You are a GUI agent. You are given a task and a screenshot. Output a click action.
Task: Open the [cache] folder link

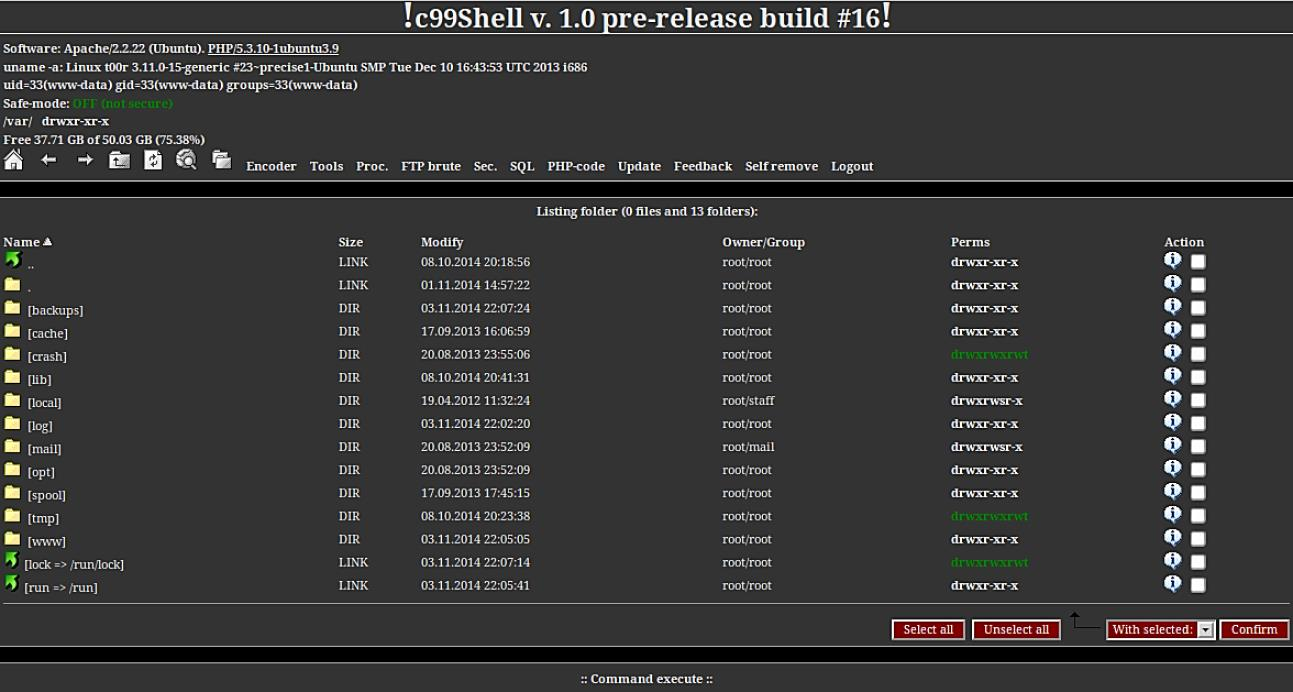[x=48, y=333]
